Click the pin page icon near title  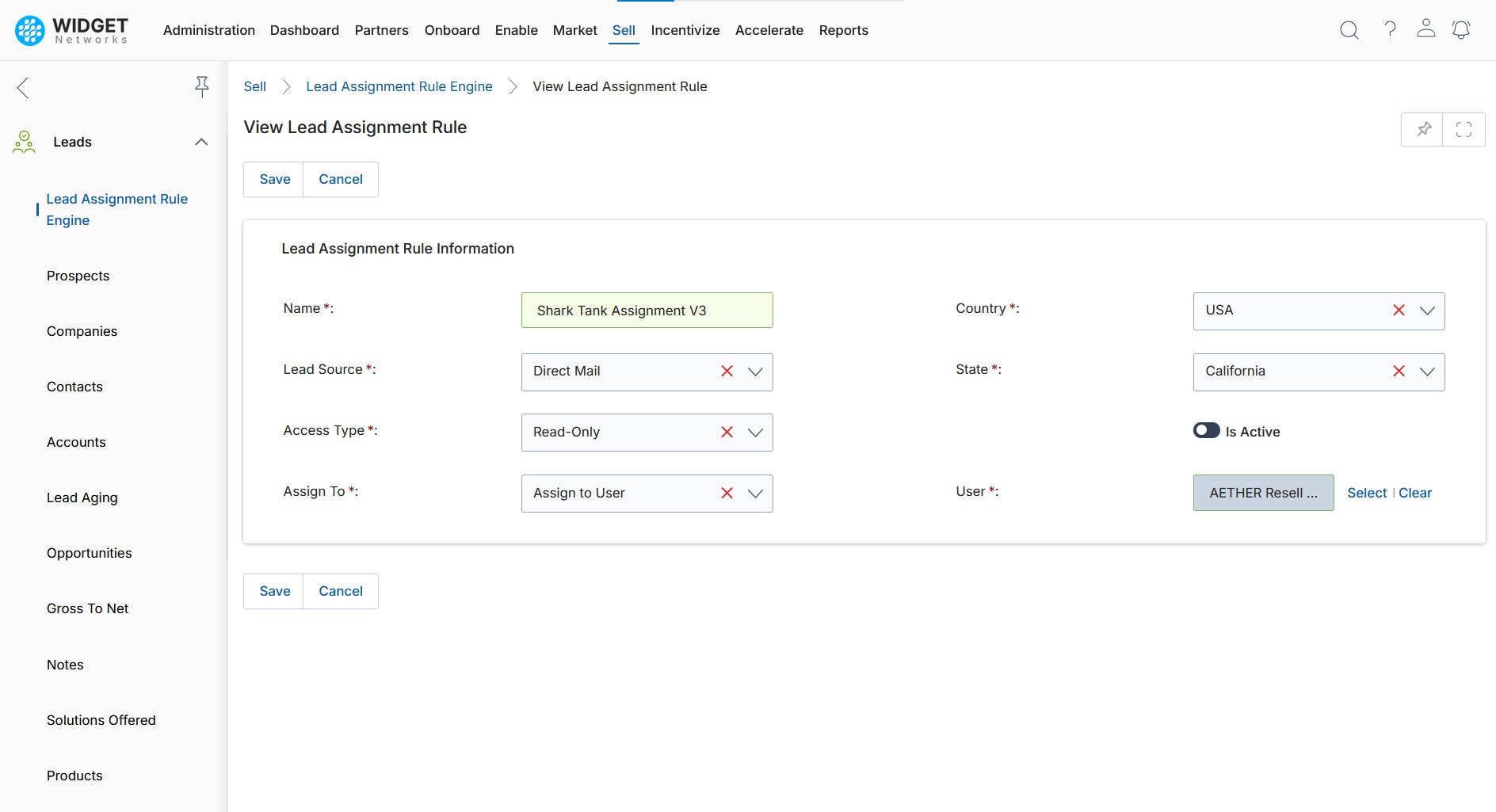click(x=1423, y=129)
